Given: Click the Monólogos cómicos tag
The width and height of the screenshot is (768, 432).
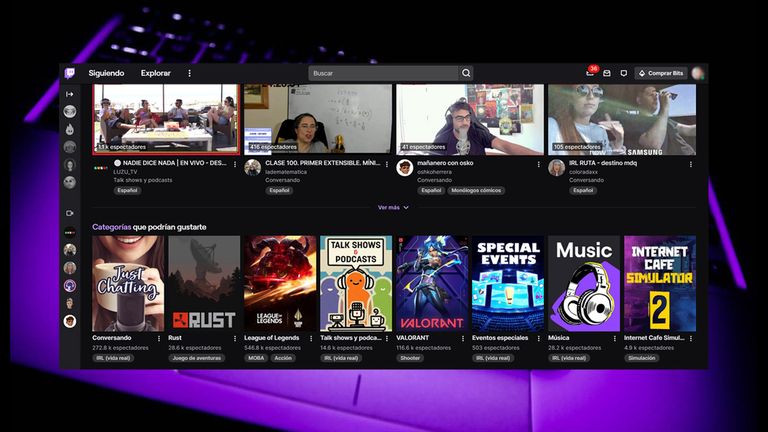Looking at the screenshot, I should pos(476,191).
